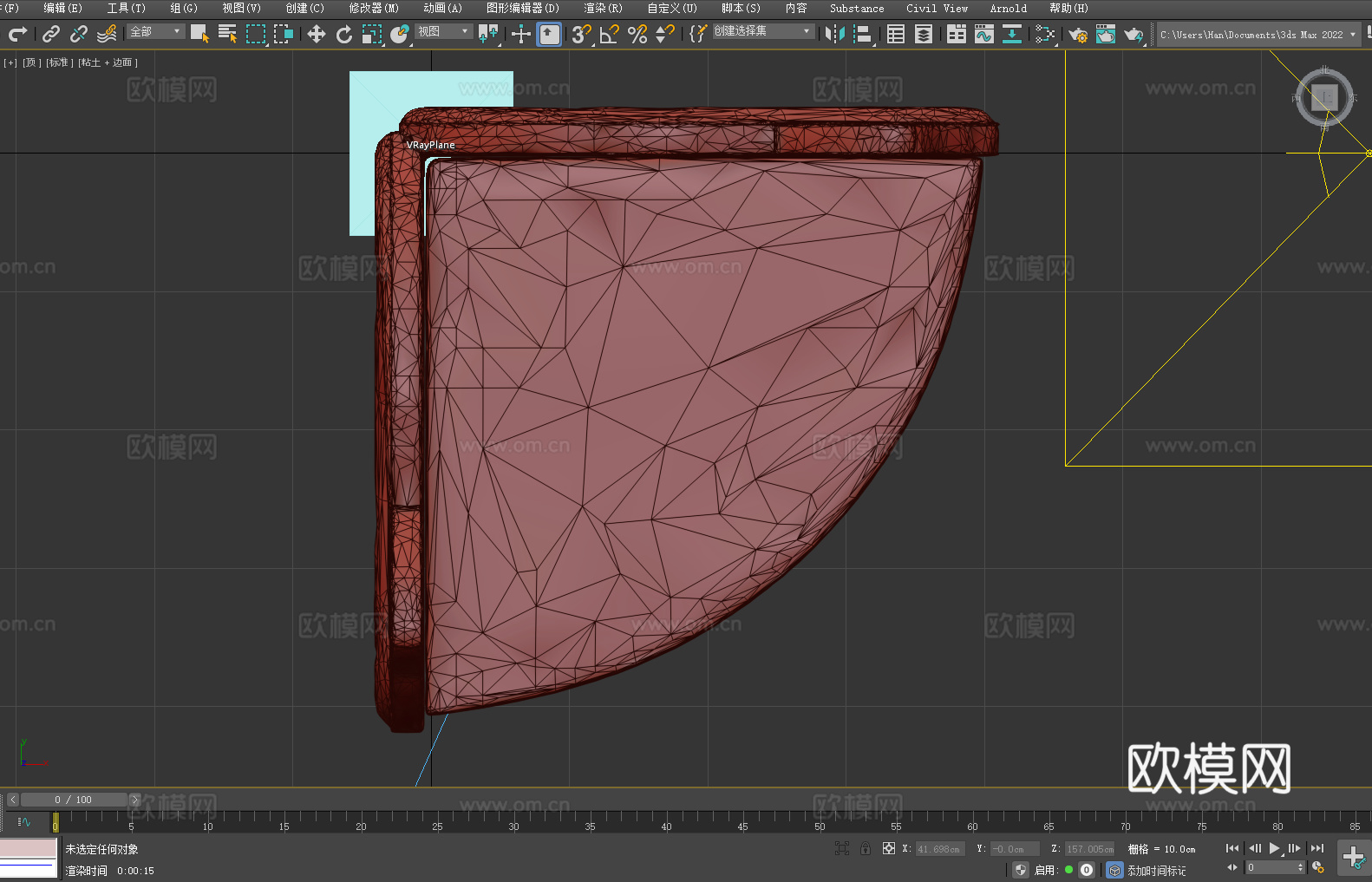Toggle Angle Snap button

pos(610,34)
